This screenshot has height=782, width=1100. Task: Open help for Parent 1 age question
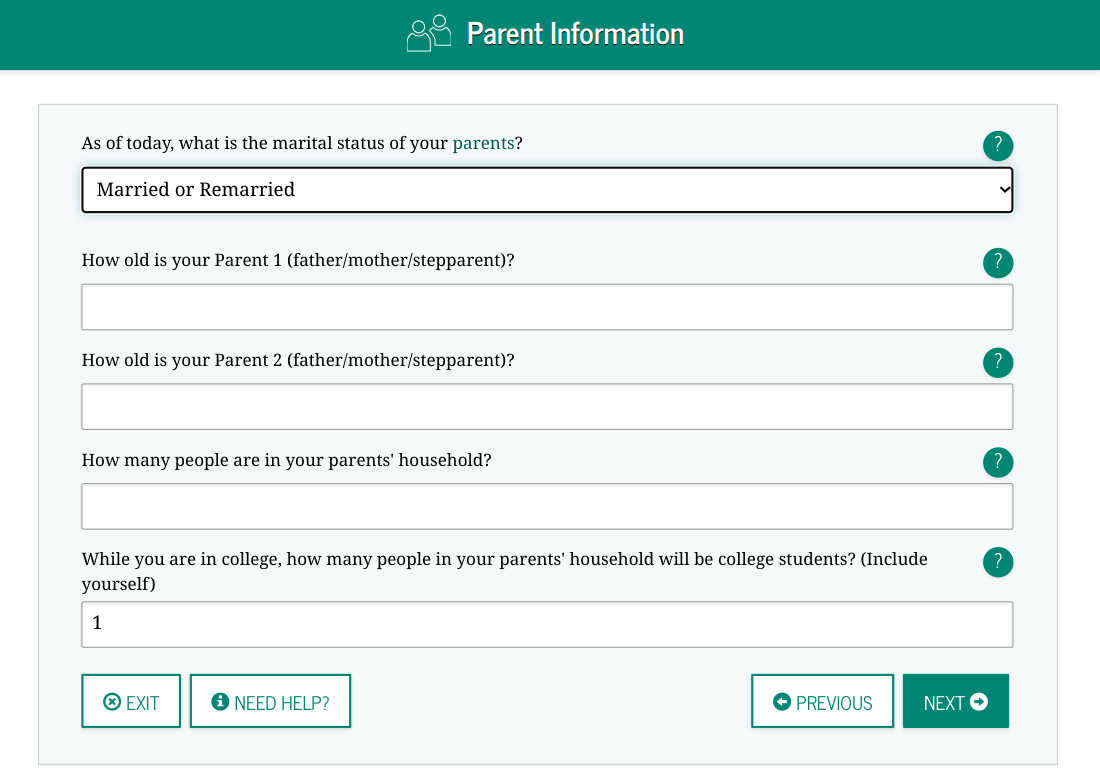(x=998, y=263)
